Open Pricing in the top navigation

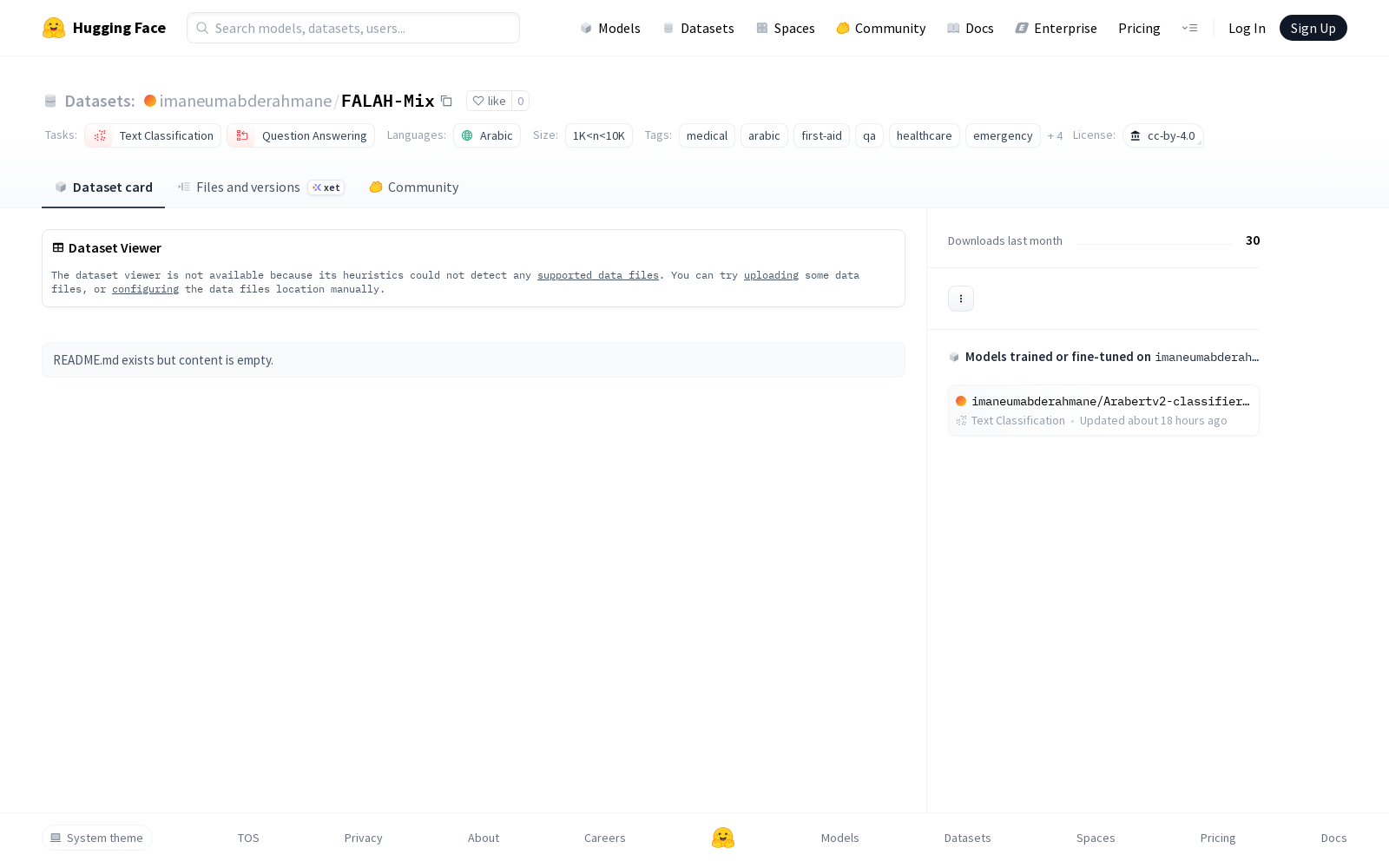pos(1139,28)
